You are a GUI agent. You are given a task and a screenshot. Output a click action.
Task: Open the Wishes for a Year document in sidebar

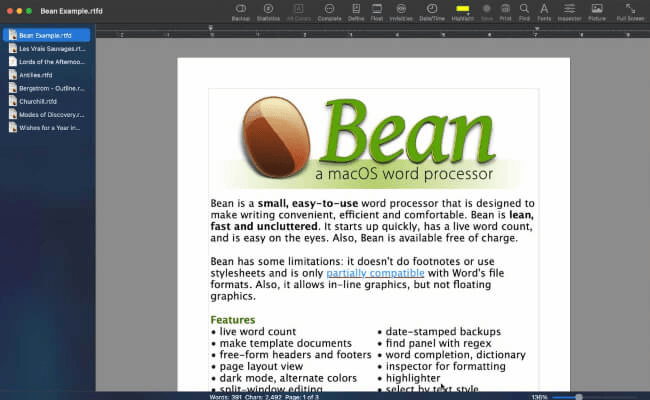coord(46,128)
